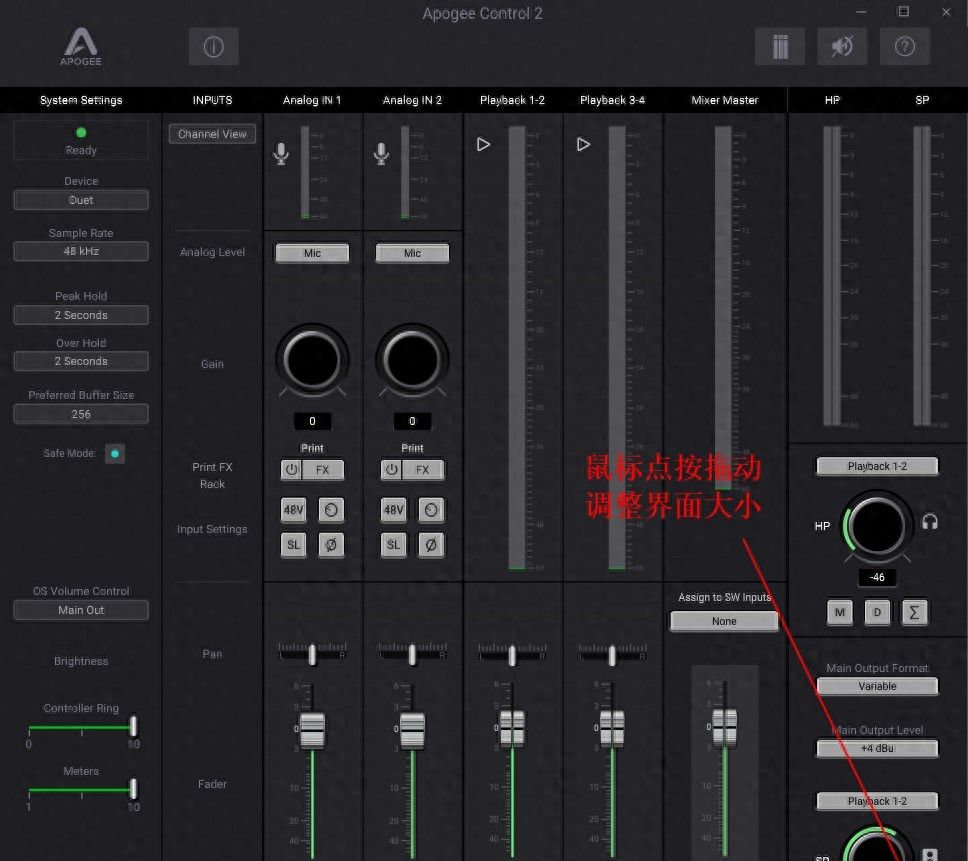
Task: Open the Analog IN 1 Mic level selector
Action: [x=312, y=254]
